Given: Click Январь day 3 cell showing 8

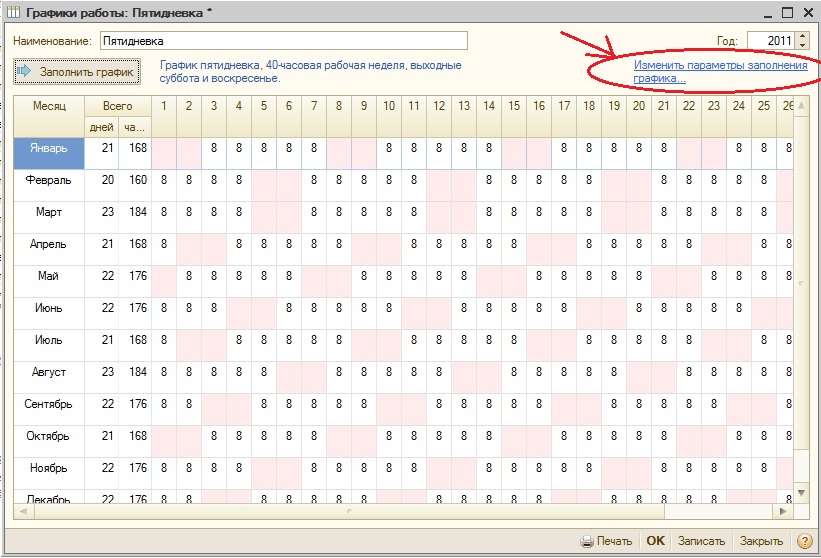Looking at the screenshot, I should click(x=214, y=153).
